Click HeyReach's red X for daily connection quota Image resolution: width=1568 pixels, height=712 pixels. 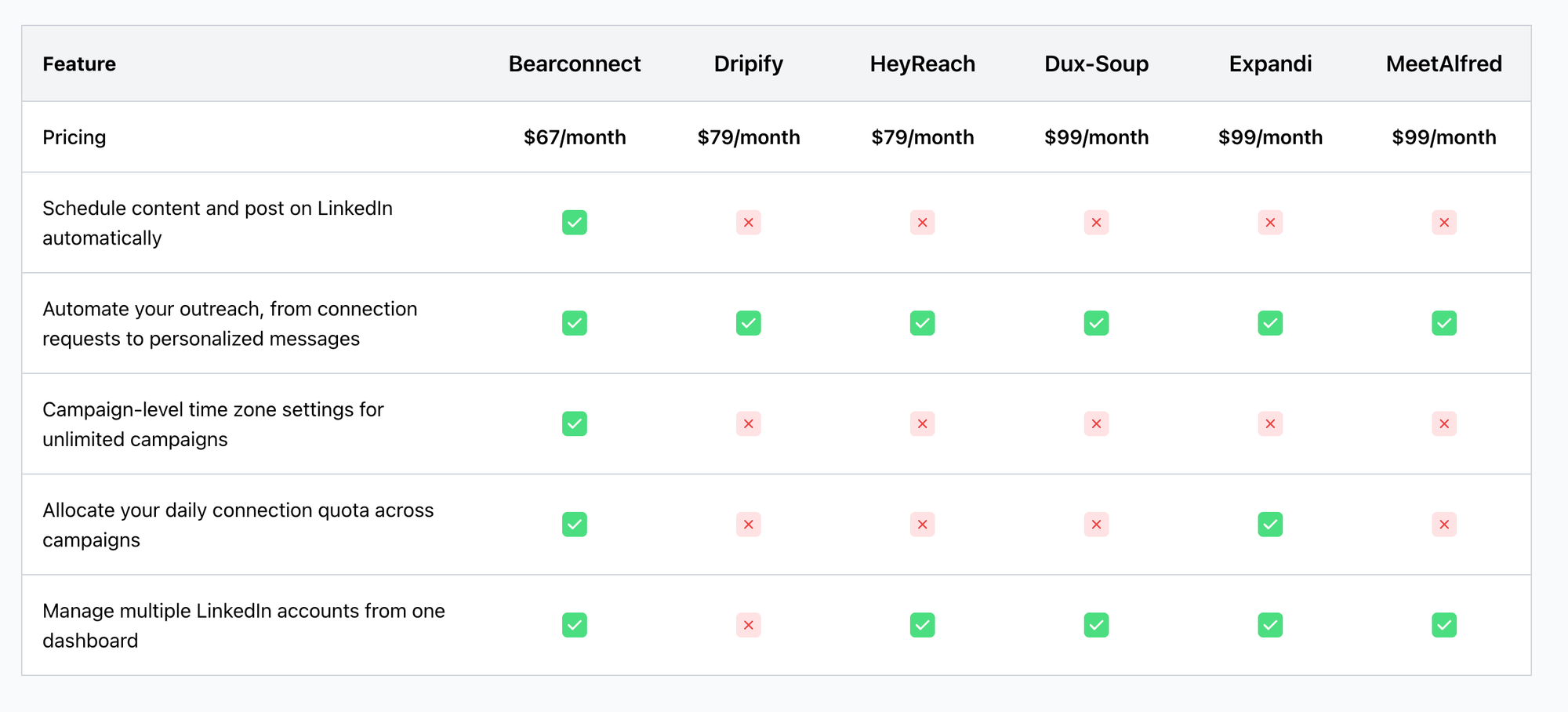coord(923,525)
